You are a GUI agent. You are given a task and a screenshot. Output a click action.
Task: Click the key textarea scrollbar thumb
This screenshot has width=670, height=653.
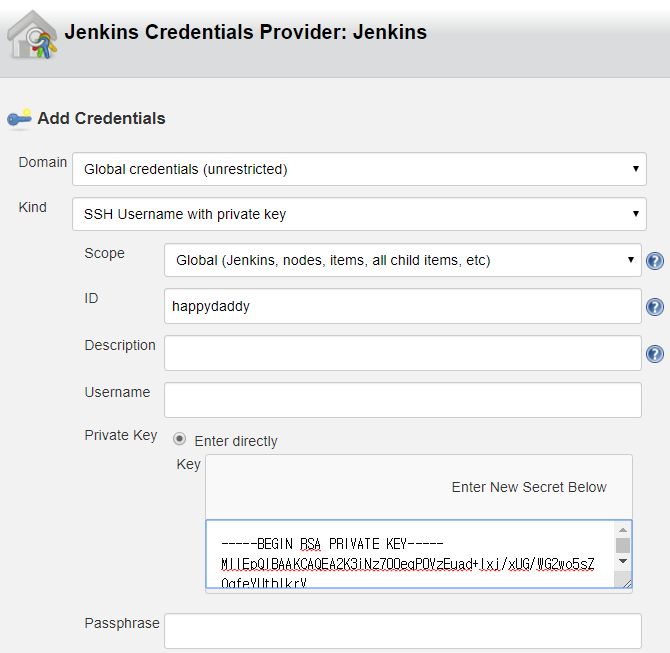pyautogui.click(x=623, y=545)
